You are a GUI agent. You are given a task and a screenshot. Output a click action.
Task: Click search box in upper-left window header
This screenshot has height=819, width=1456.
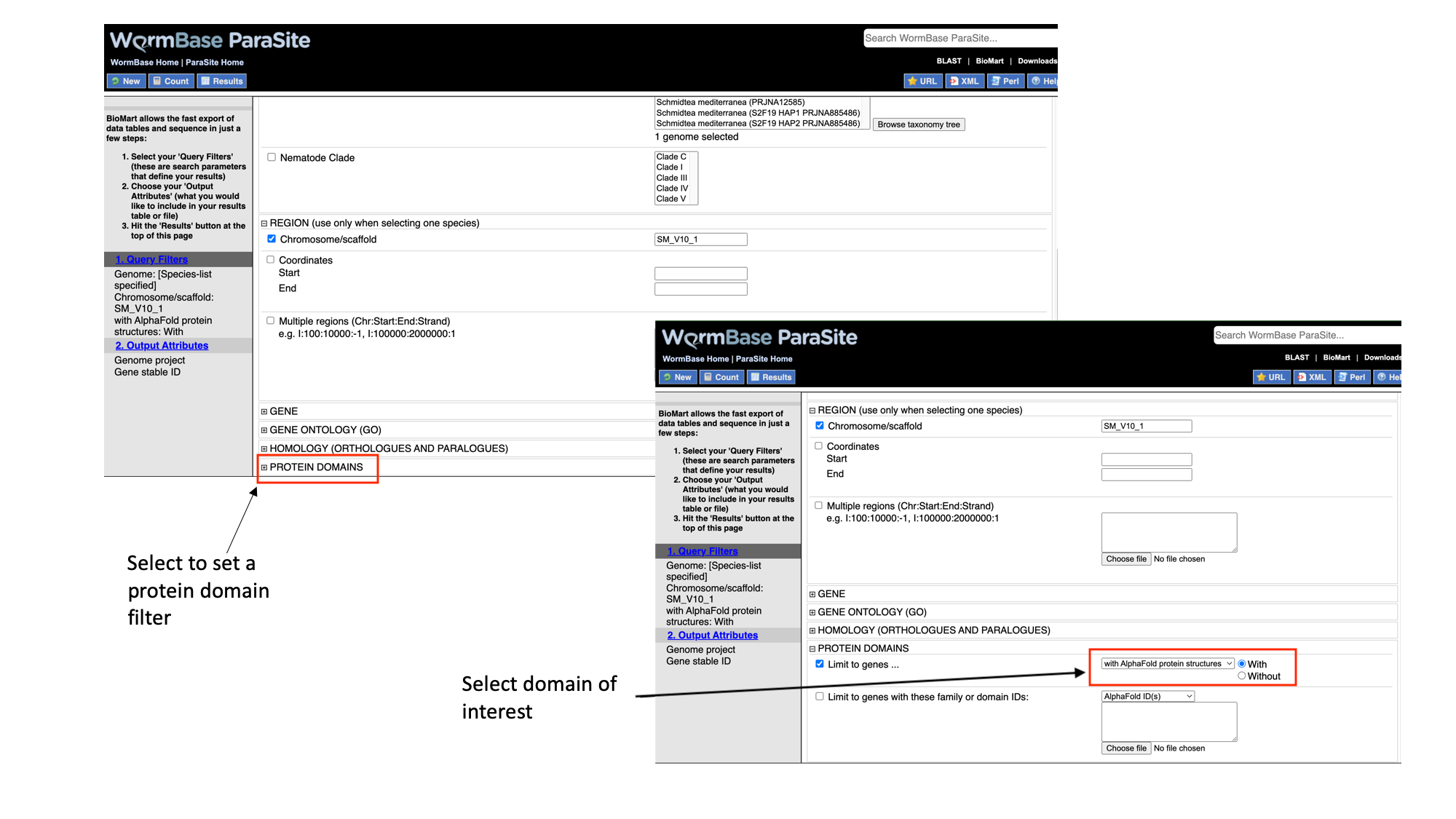coord(960,38)
